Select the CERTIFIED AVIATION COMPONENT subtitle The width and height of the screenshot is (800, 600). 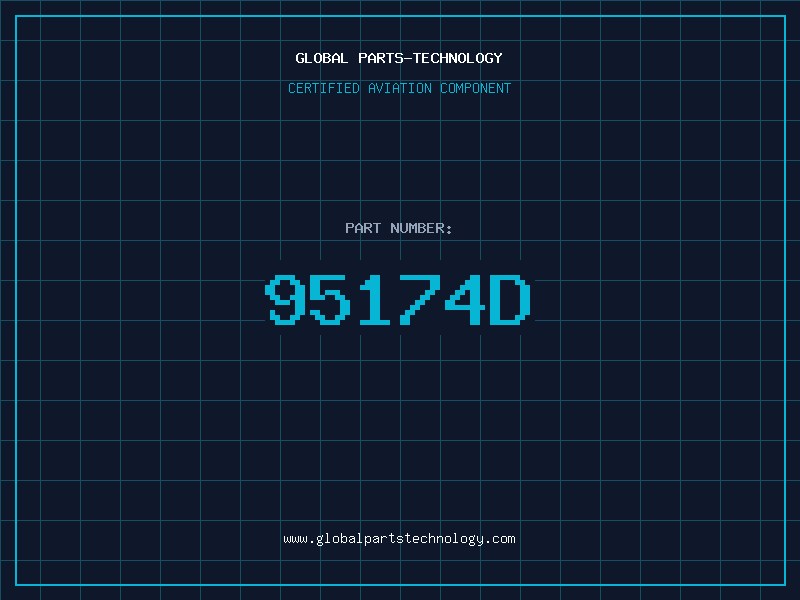[399, 88]
